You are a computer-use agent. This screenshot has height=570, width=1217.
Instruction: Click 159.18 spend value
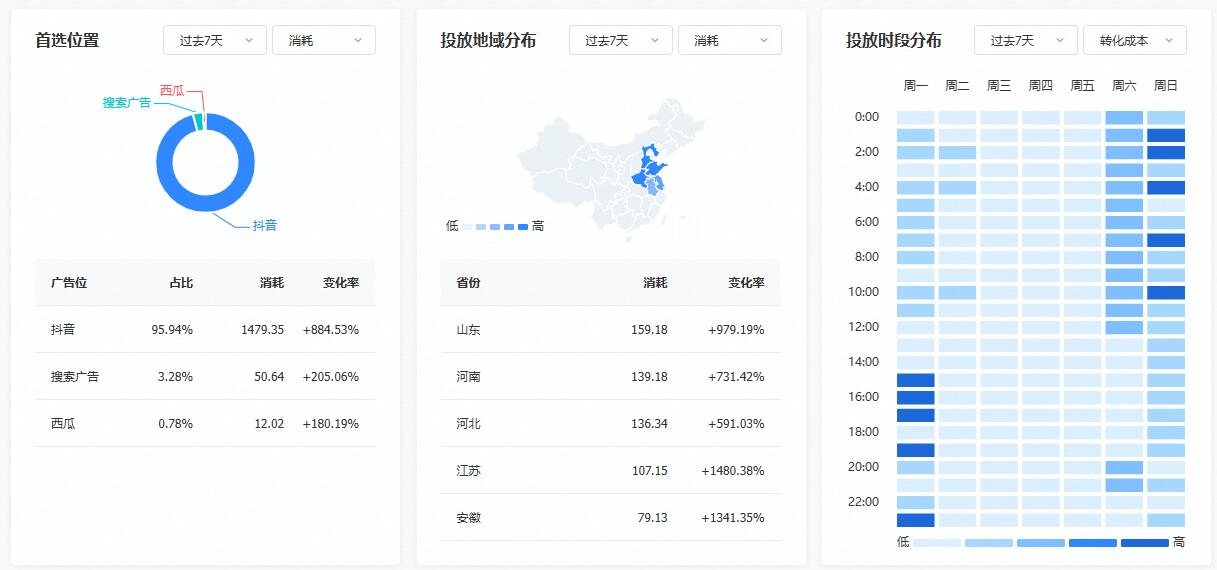click(x=651, y=329)
